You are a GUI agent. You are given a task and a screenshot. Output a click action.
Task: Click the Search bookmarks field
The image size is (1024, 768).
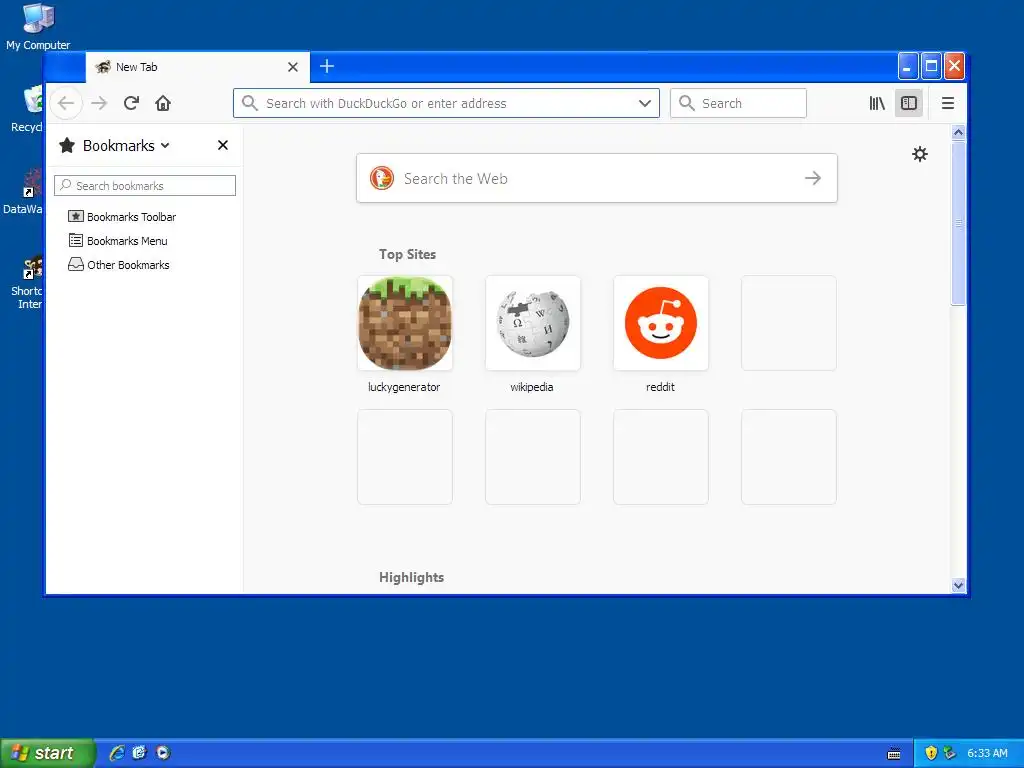[145, 185]
